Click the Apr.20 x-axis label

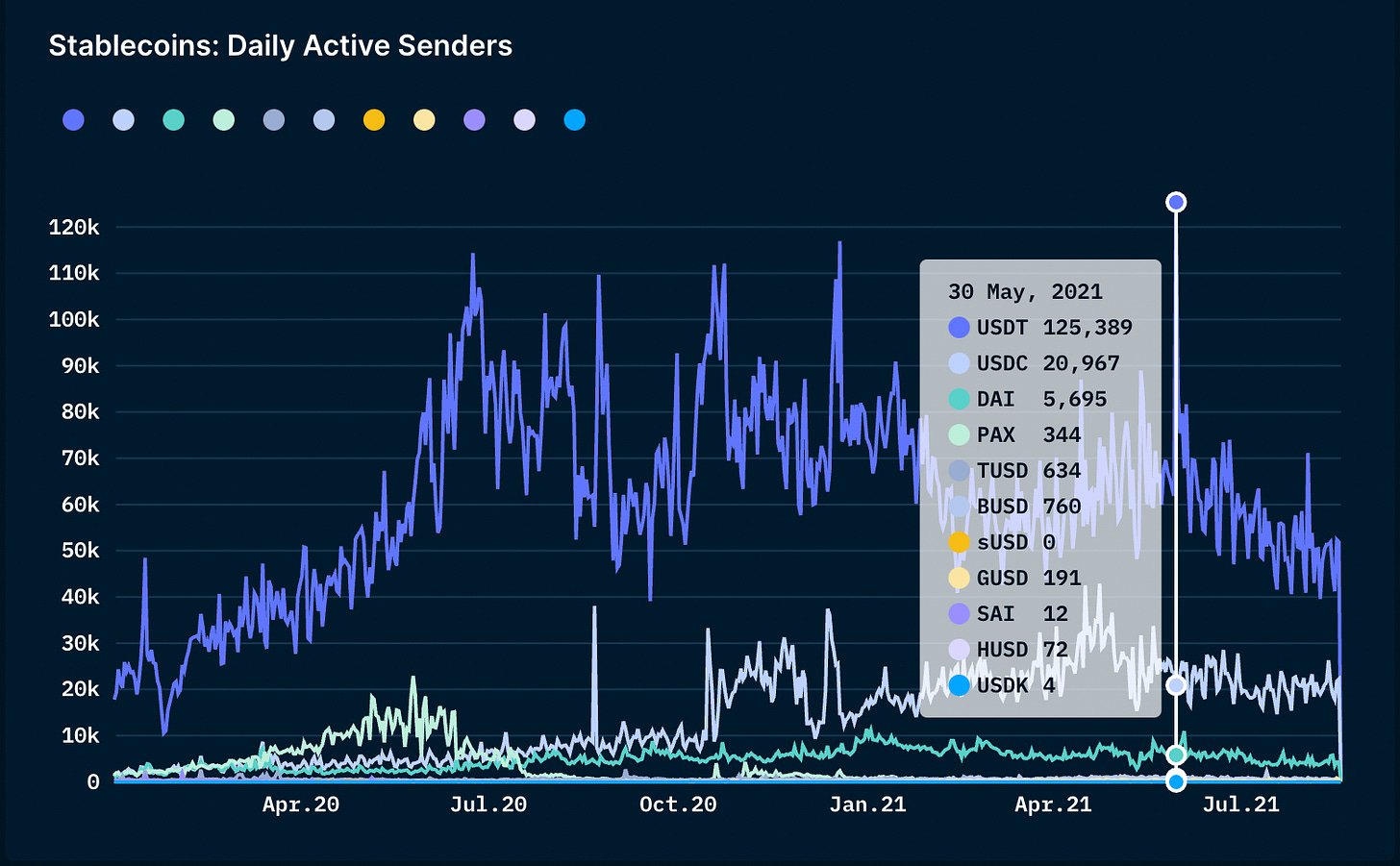point(301,805)
